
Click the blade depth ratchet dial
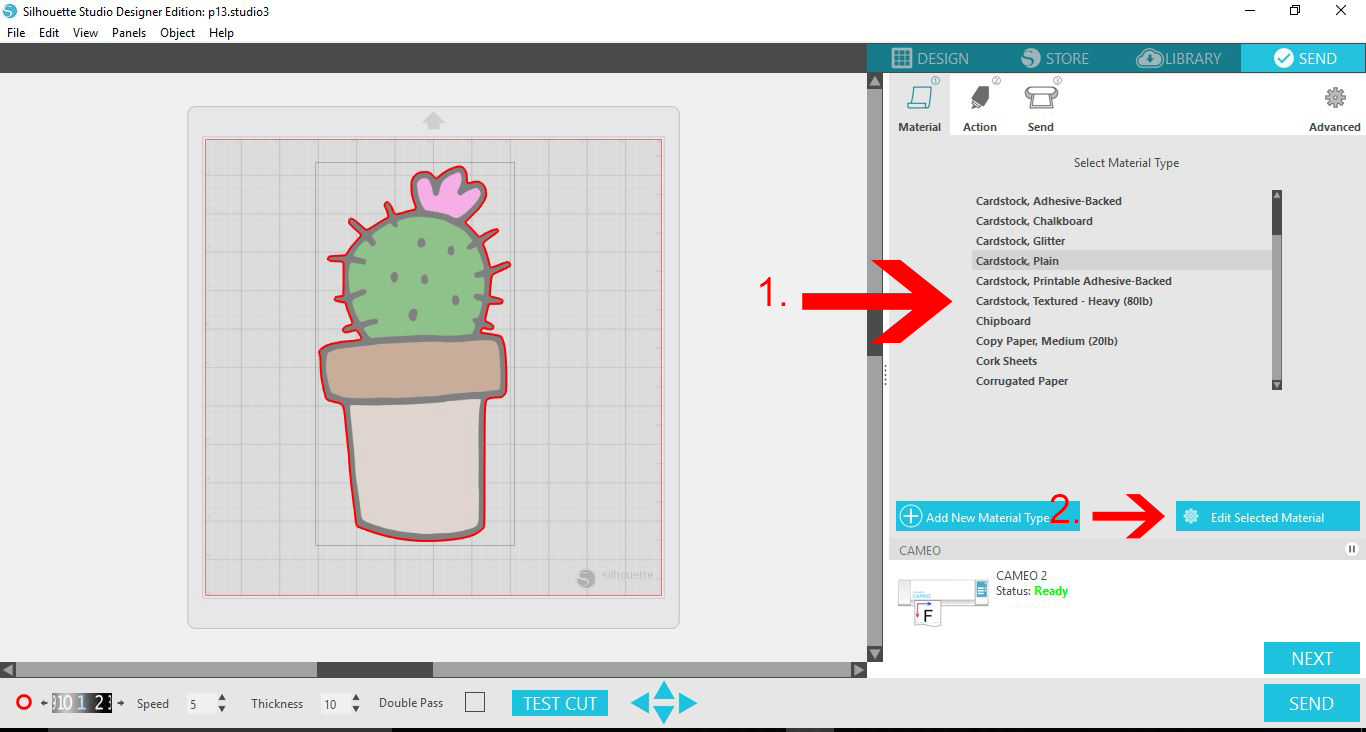click(82, 703)
